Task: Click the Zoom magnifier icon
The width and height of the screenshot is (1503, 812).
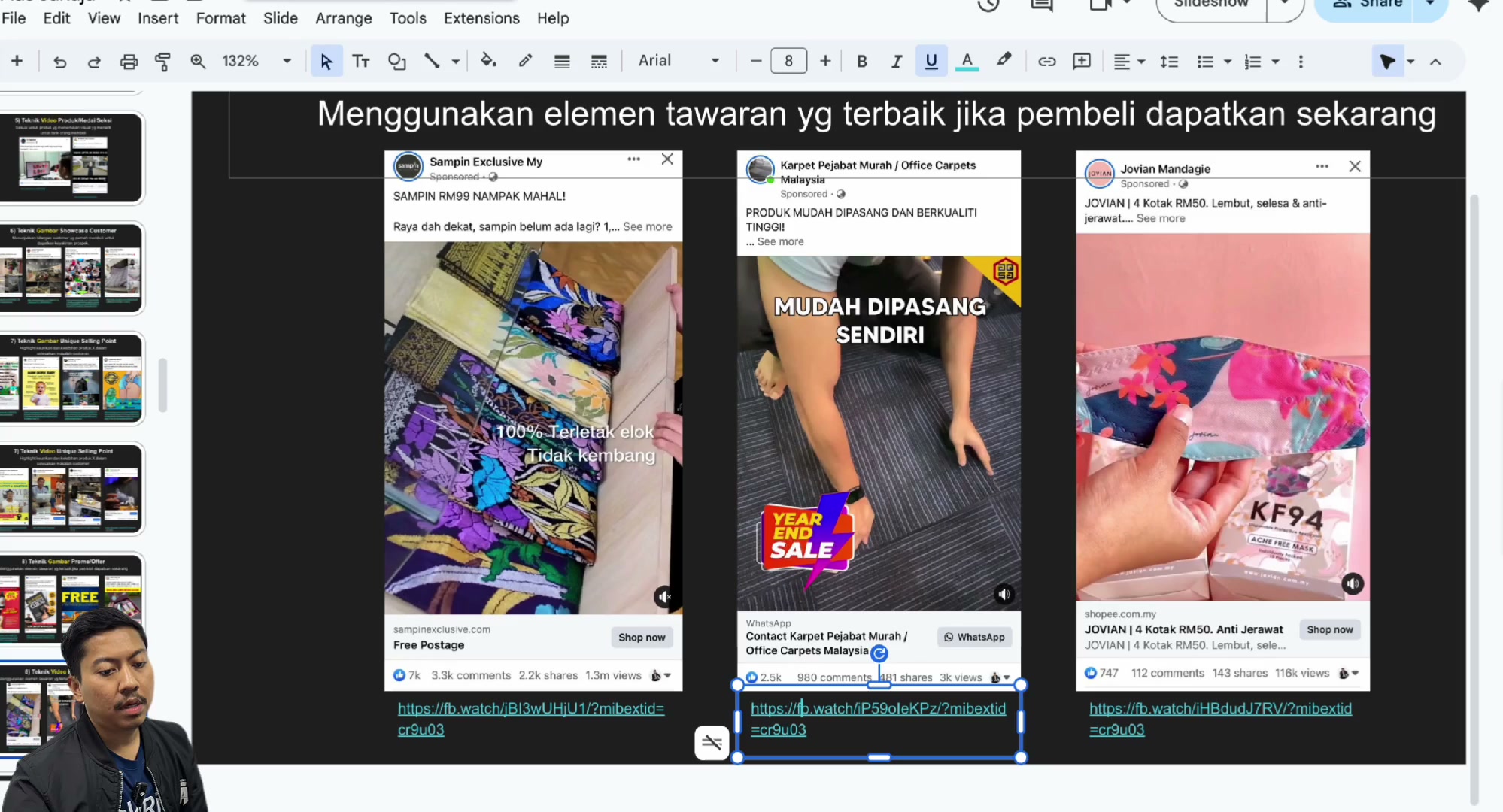Action: (198, 62)
